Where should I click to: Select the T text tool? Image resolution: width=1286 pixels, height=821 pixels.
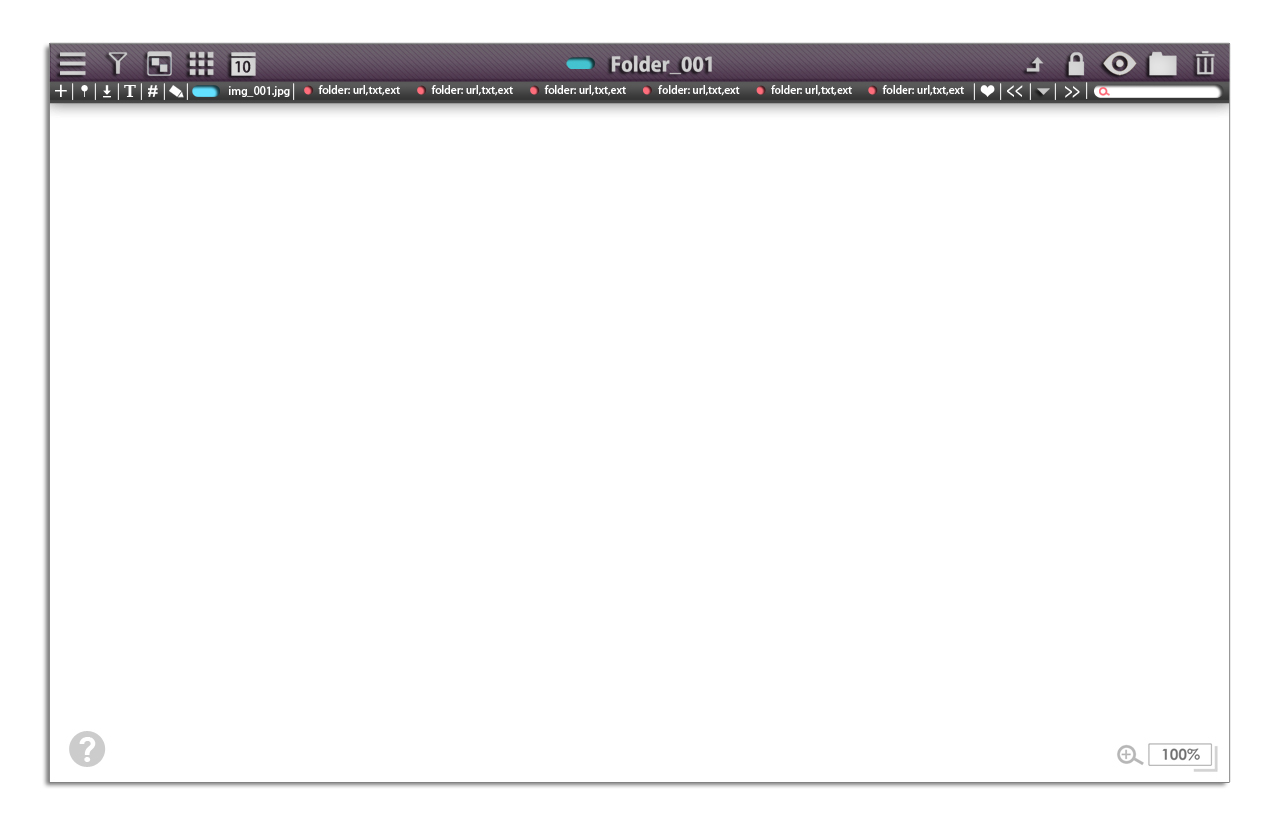130,91
